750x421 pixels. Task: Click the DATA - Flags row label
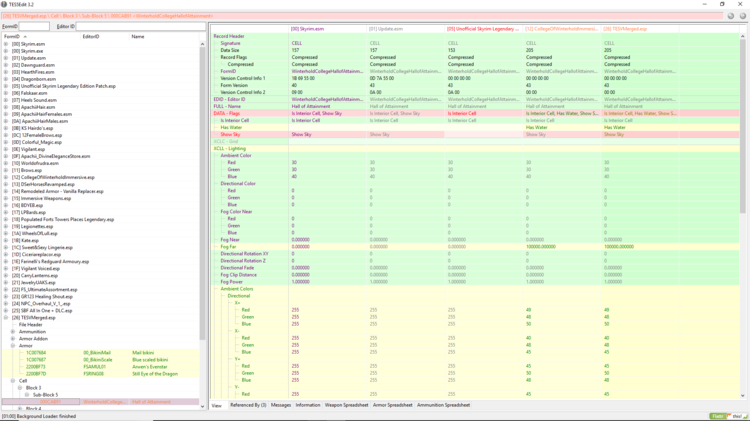tap(227, 113)
